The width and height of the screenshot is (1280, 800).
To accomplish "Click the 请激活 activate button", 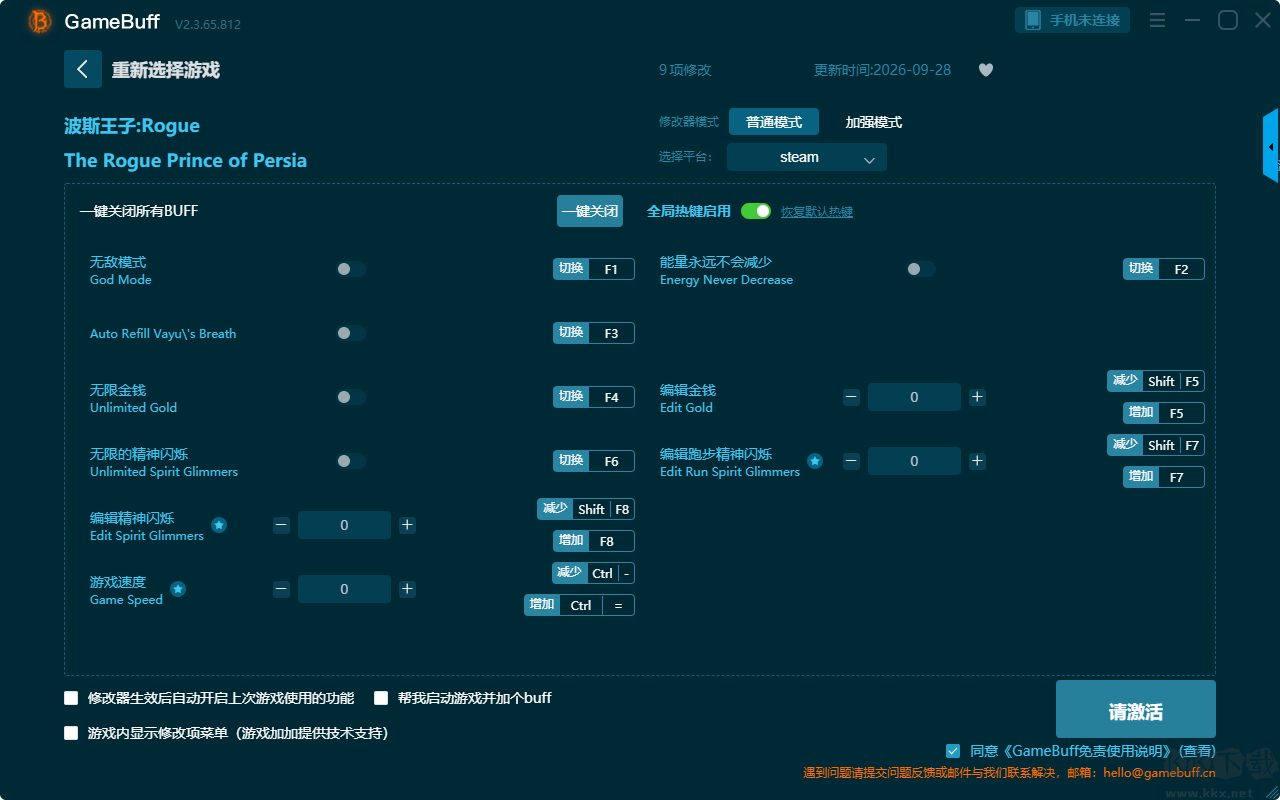I will pos(1136,709).
